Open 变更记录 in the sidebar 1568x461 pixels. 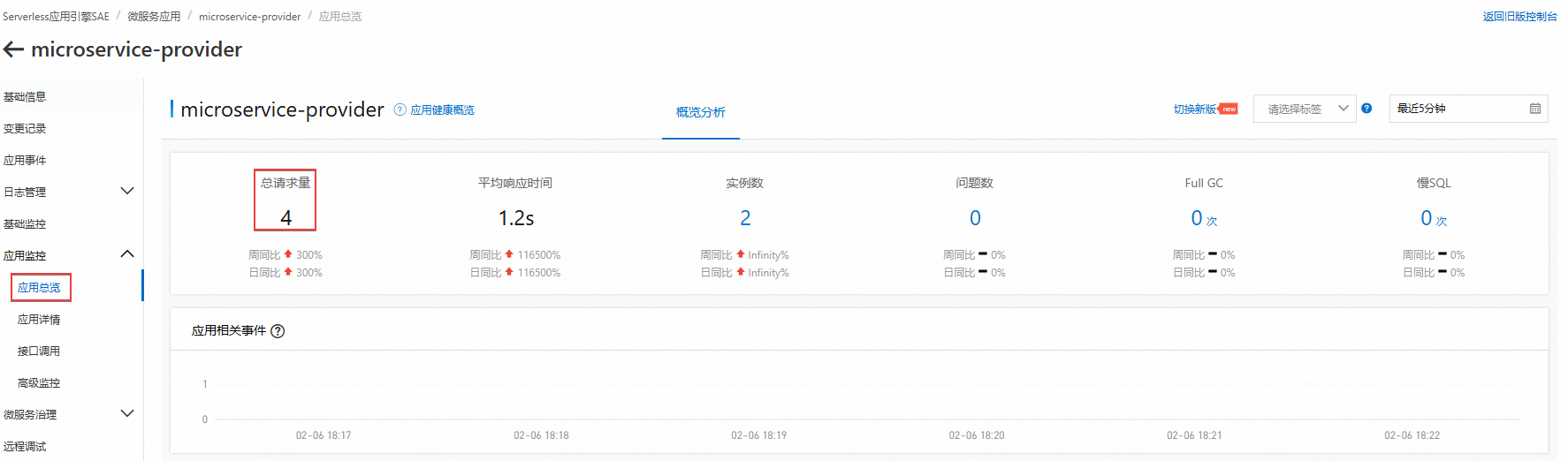25,128
